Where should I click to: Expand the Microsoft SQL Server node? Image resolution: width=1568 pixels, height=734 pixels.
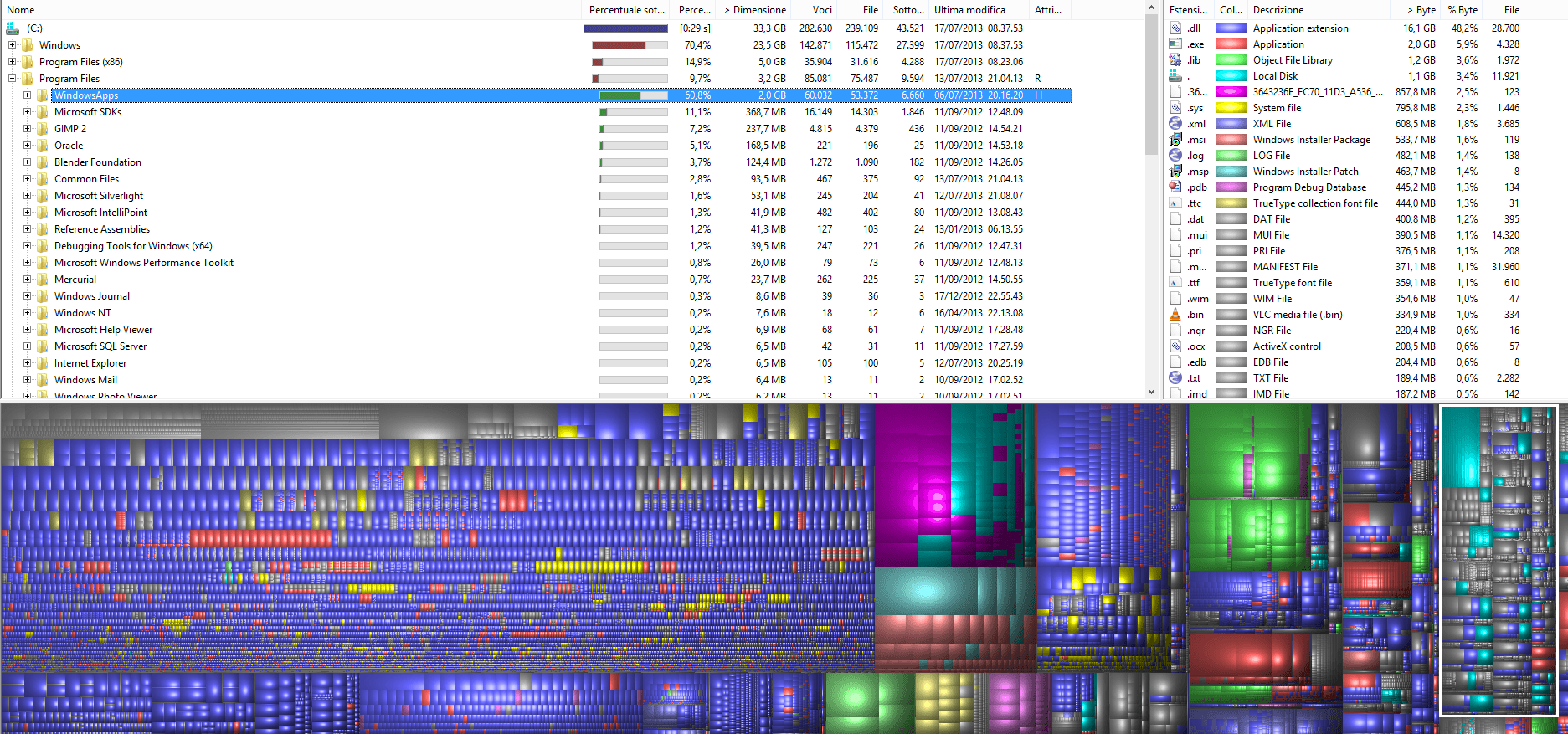pos(27,346)
